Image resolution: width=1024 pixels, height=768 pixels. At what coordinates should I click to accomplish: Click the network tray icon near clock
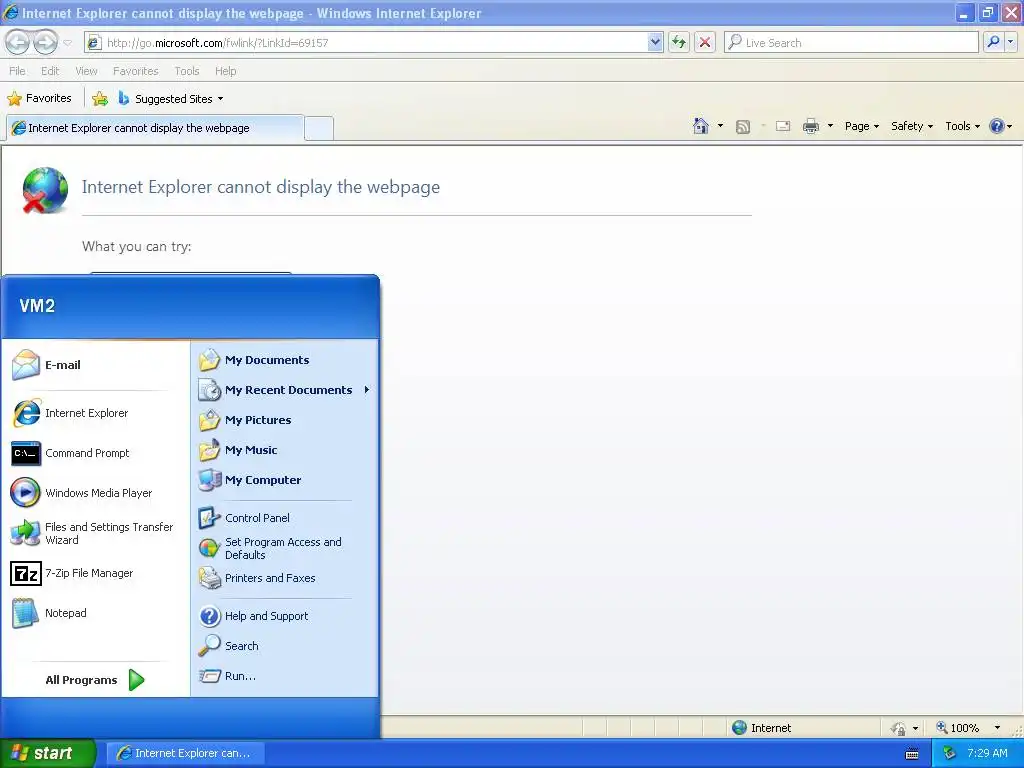click(x=949, y=753)
